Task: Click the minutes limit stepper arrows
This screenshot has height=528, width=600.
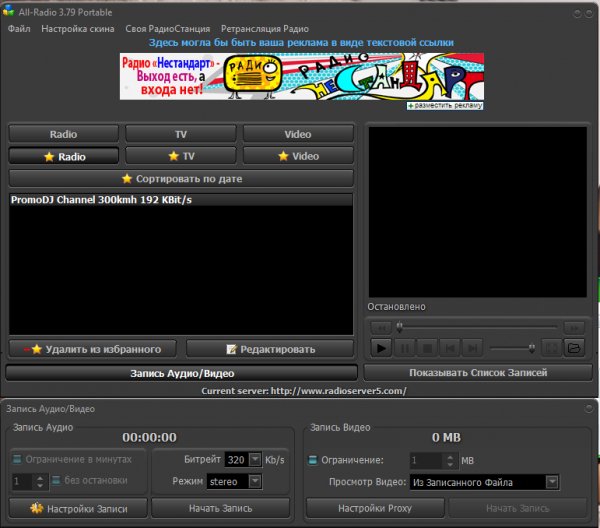Action: coord(40,481)
